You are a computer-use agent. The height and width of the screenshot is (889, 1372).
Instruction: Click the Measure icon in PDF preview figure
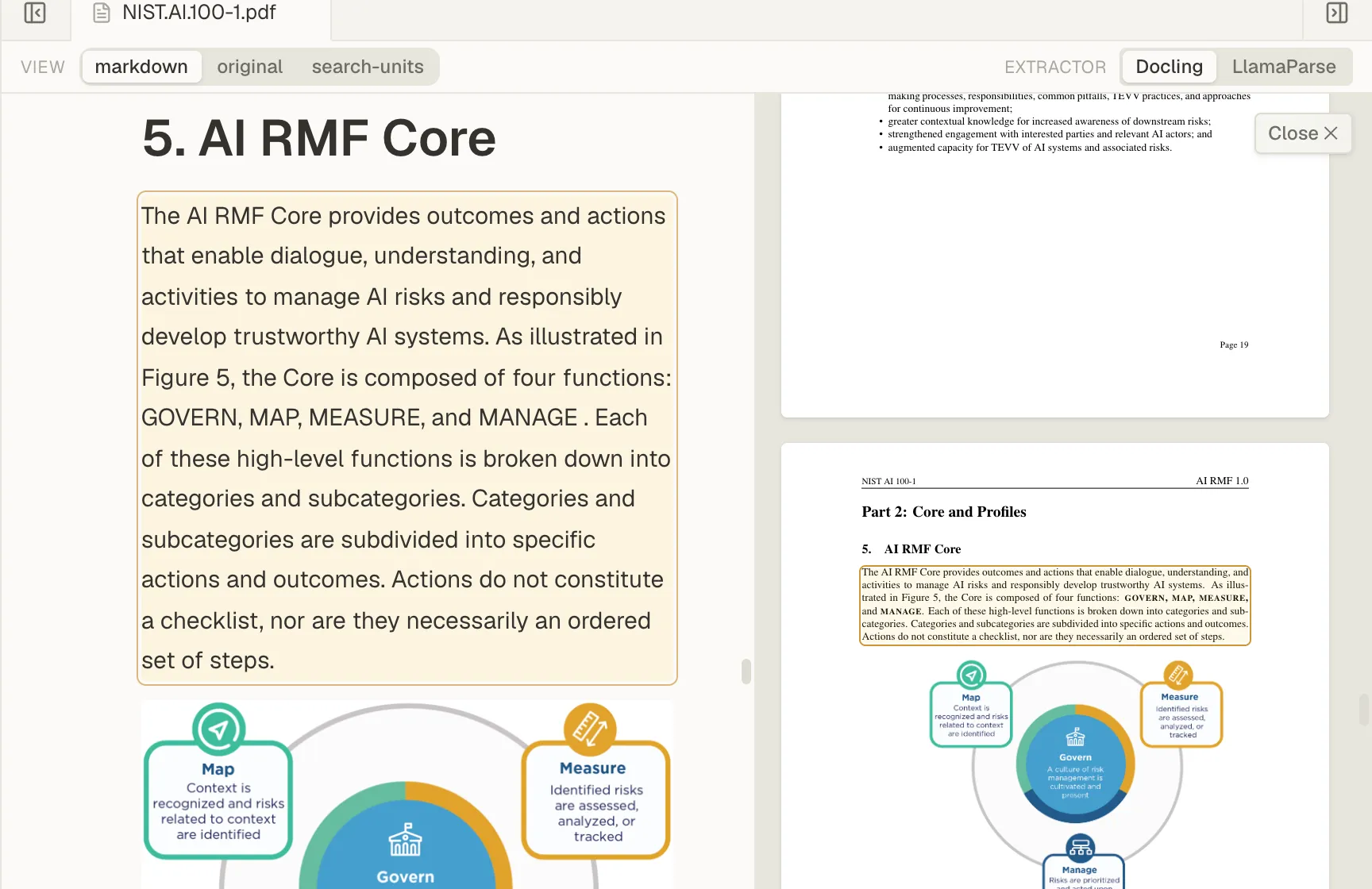point(1178,675)
